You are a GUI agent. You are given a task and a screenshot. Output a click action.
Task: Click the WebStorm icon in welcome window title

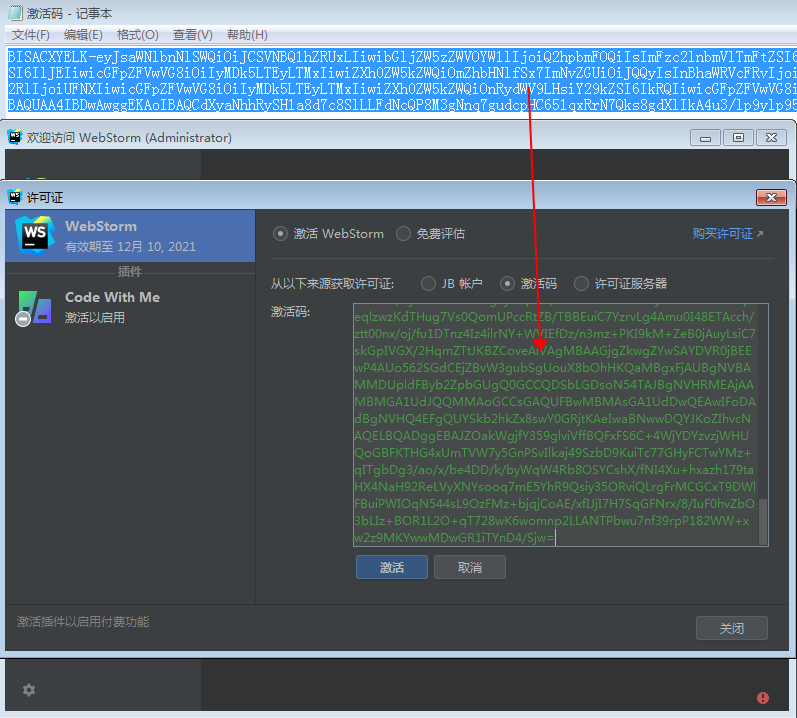pos(14,137)
